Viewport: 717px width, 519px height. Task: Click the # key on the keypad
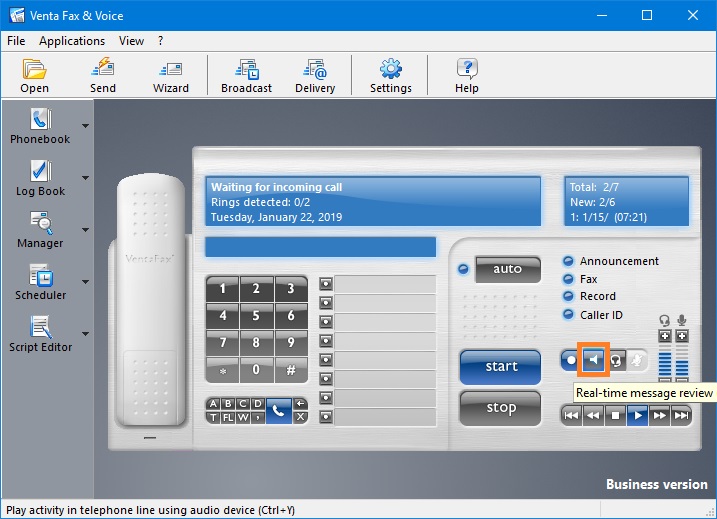[291, 369]
